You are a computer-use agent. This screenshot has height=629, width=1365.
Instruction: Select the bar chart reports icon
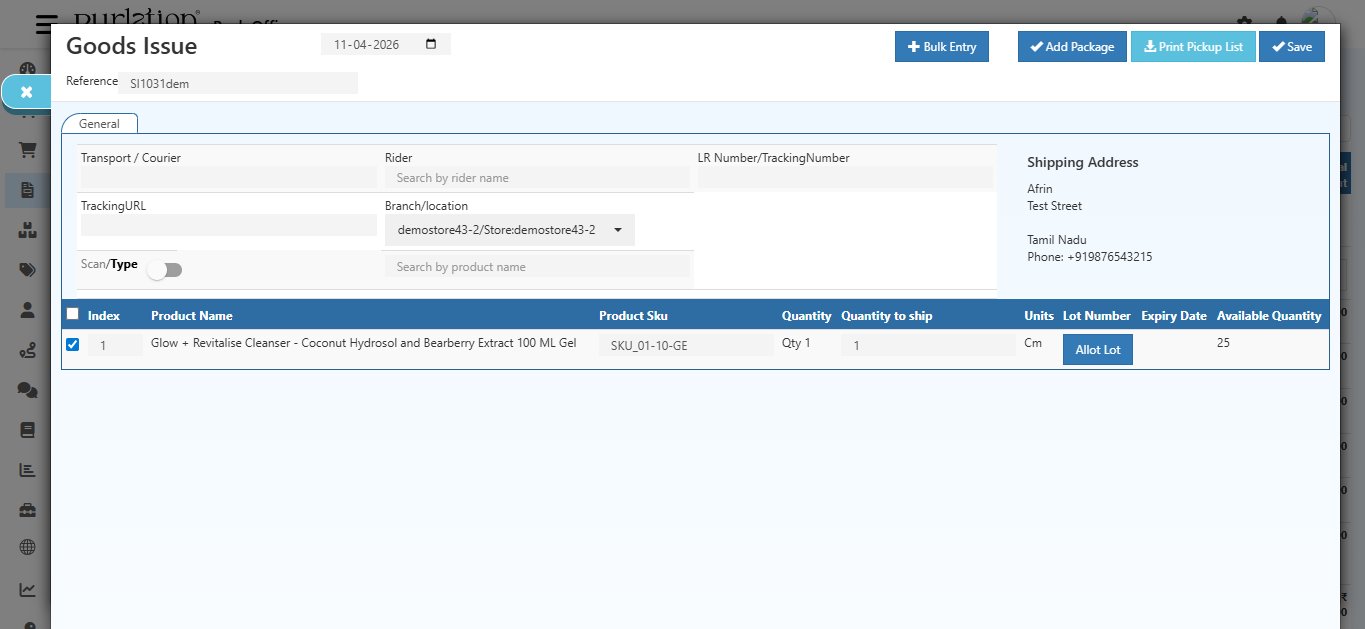[27, 470]
